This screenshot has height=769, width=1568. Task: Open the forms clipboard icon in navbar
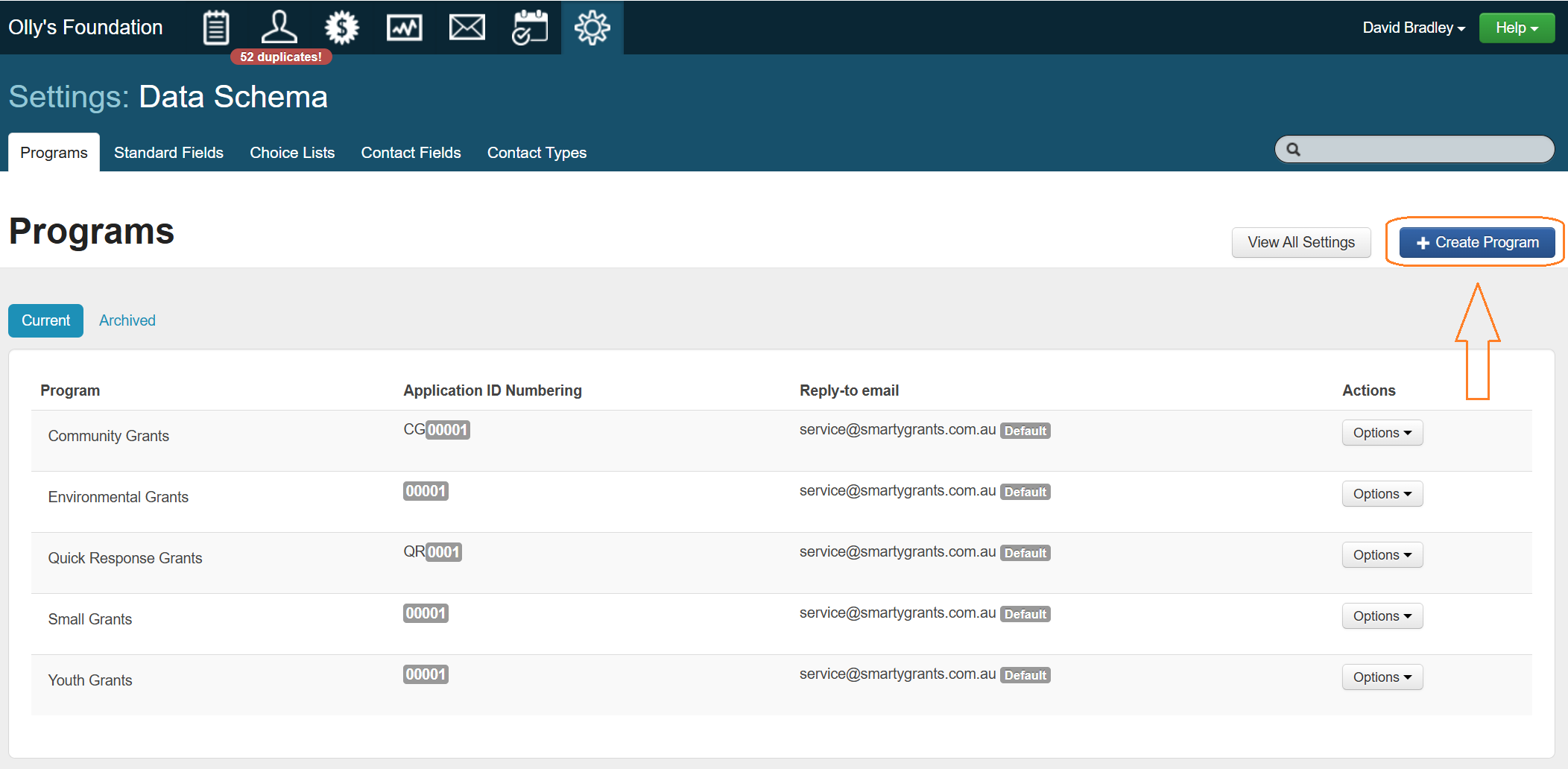(x=216, y=28)
